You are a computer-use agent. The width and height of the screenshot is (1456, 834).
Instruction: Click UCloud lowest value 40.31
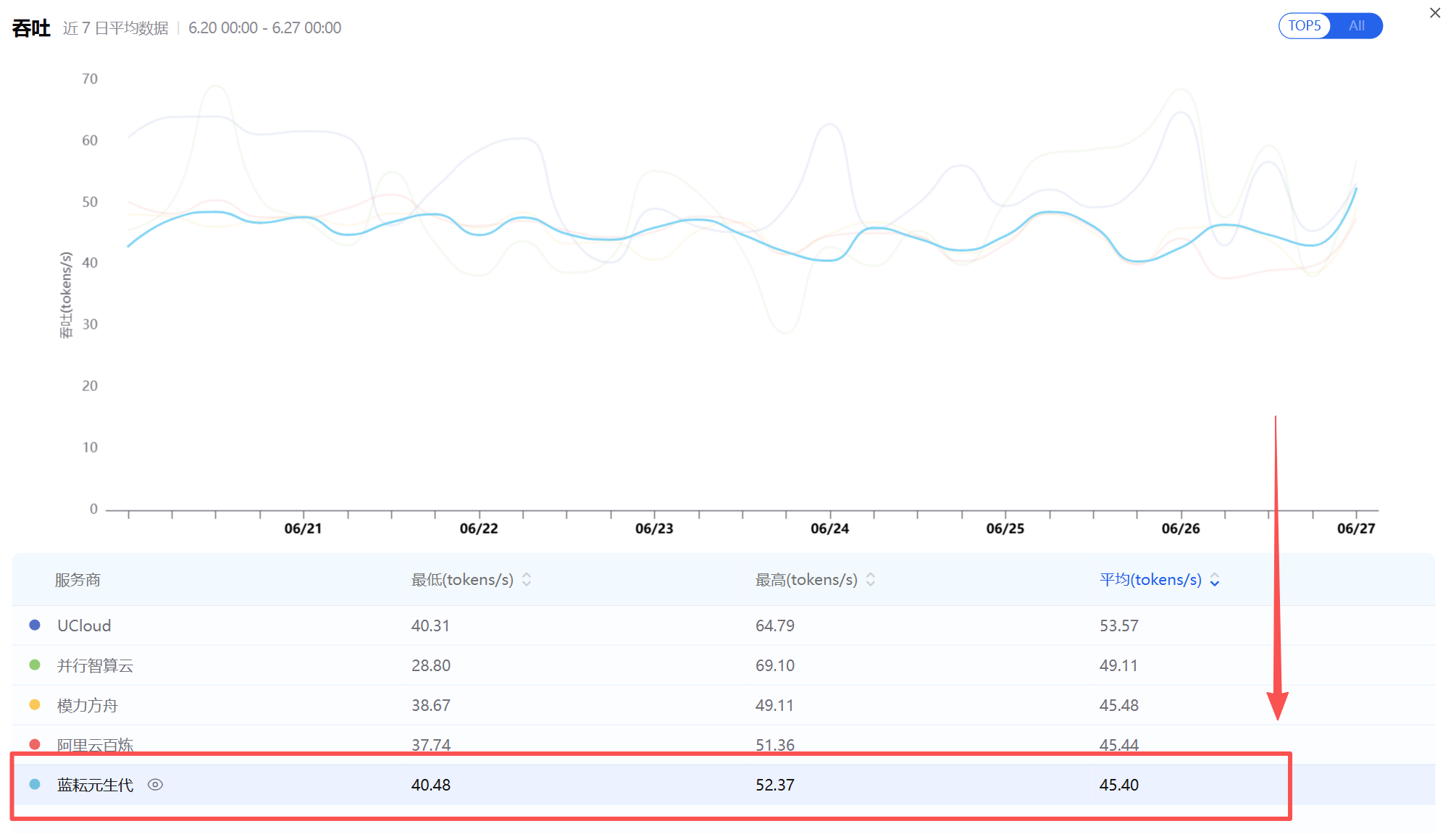click(430, 625)
